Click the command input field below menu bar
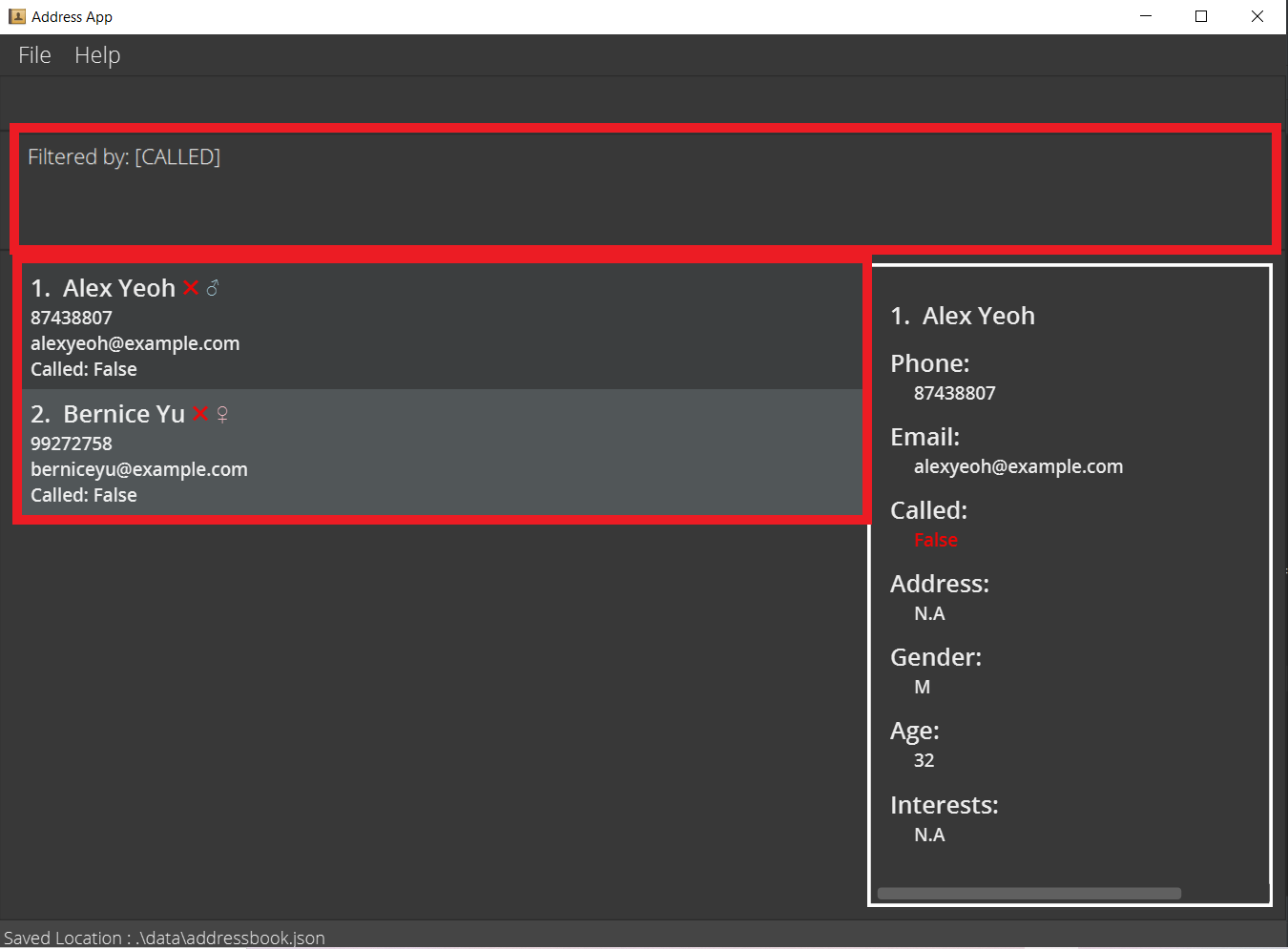The height and width of the screenshot is (949, 1288). [644, 100]
